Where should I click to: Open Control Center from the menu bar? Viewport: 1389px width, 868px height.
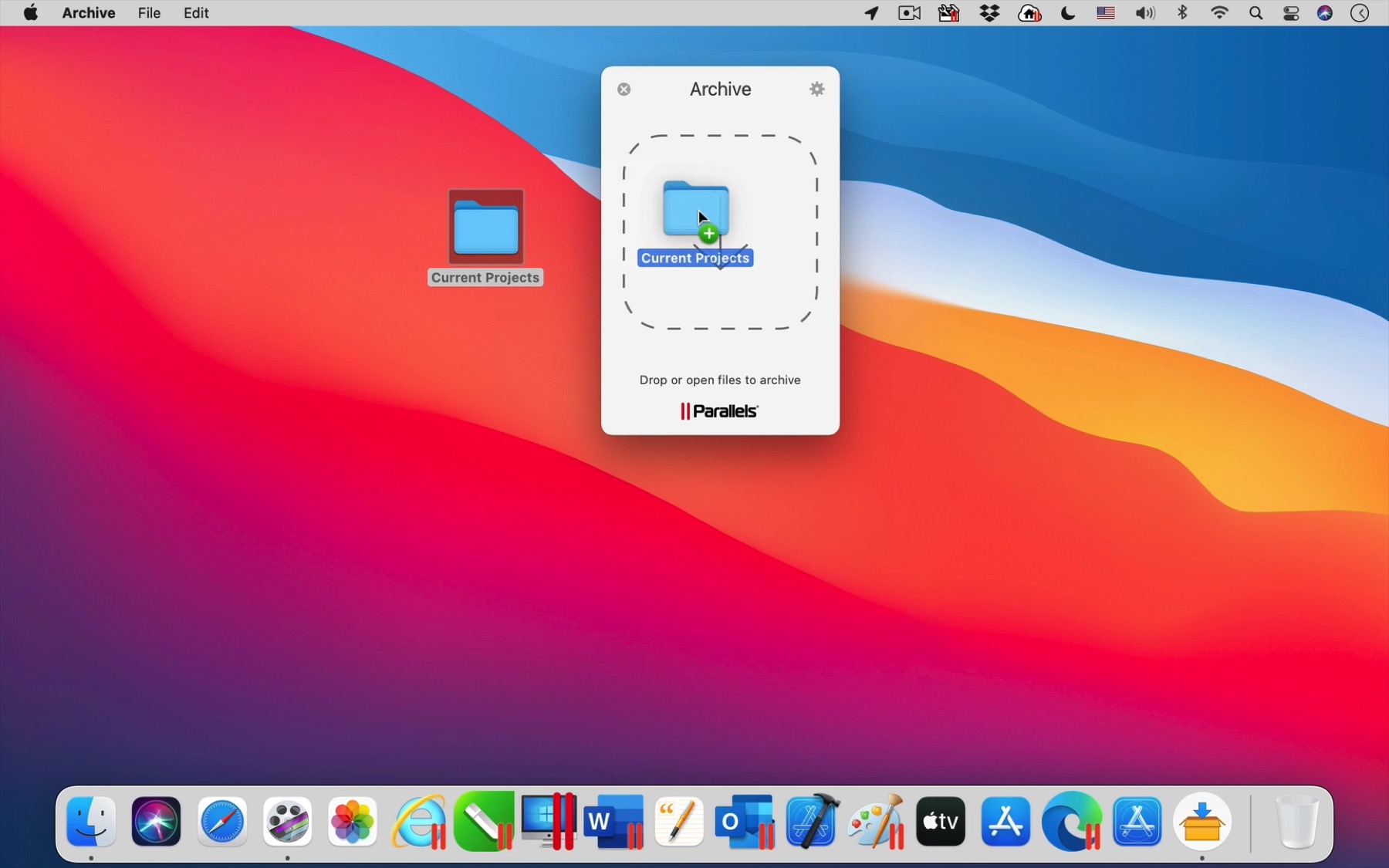(1291, 12)
